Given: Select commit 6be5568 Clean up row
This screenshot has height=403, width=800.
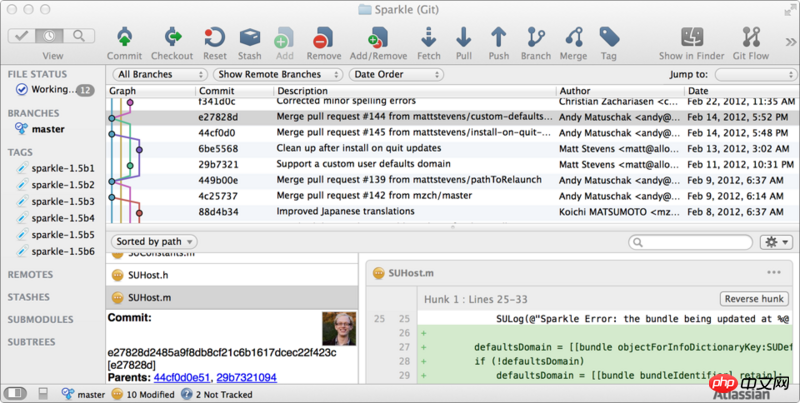Looking at the screenshot, I should coord(452,148).
